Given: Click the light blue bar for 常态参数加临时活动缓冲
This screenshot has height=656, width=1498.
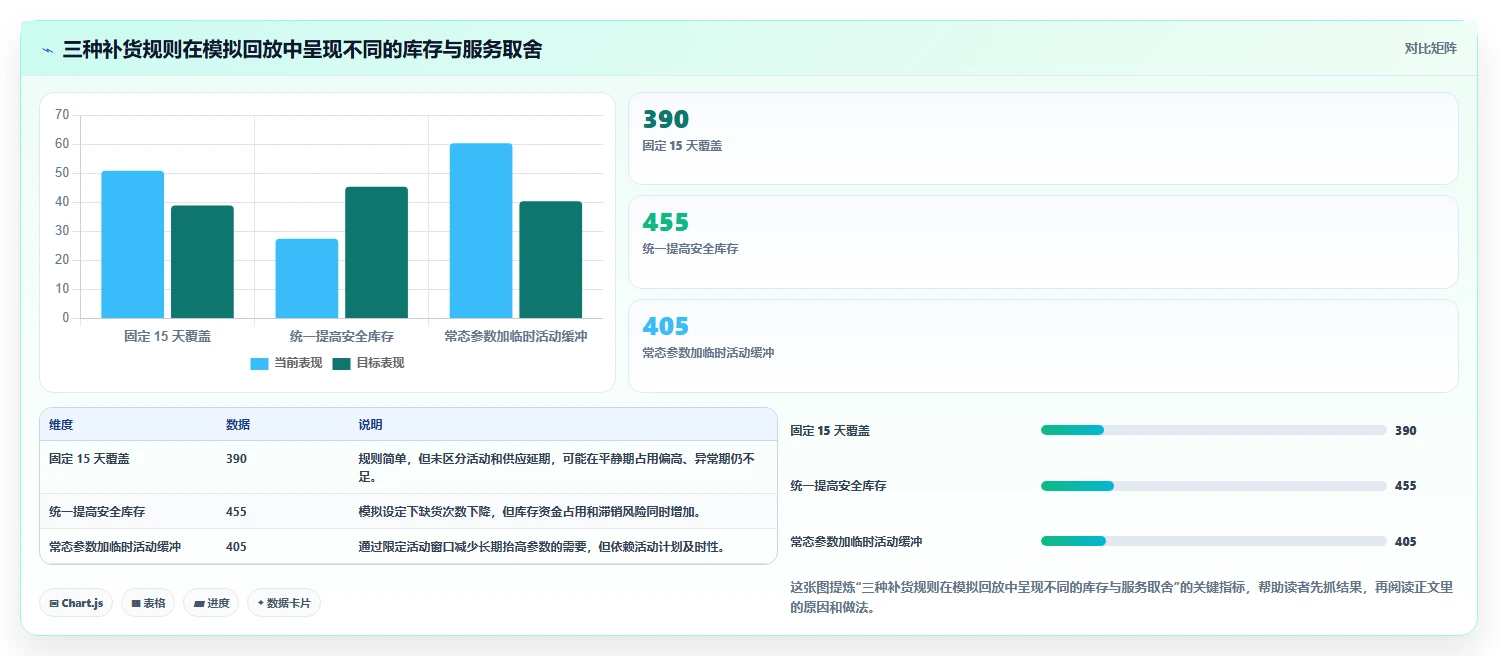Looking at the screenshot, I should (481, 231).
